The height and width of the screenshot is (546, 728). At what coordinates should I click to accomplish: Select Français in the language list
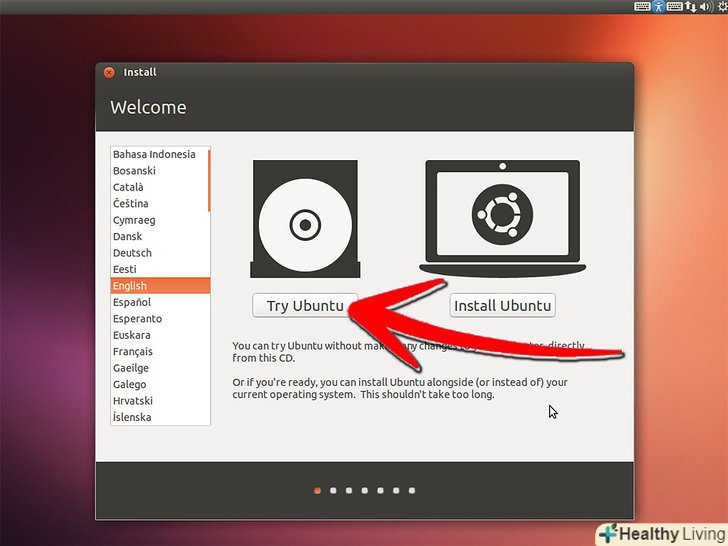[x=160, y=351]
